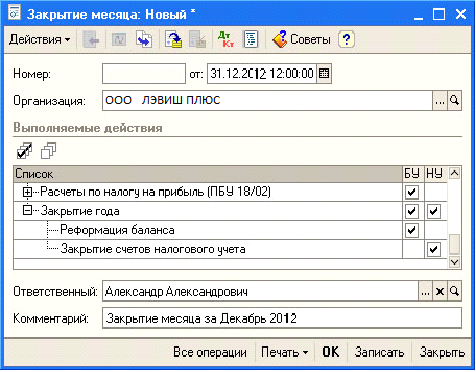476x372 pixels.
Task: Click the Комментарий text field
Action: [282, 318]
